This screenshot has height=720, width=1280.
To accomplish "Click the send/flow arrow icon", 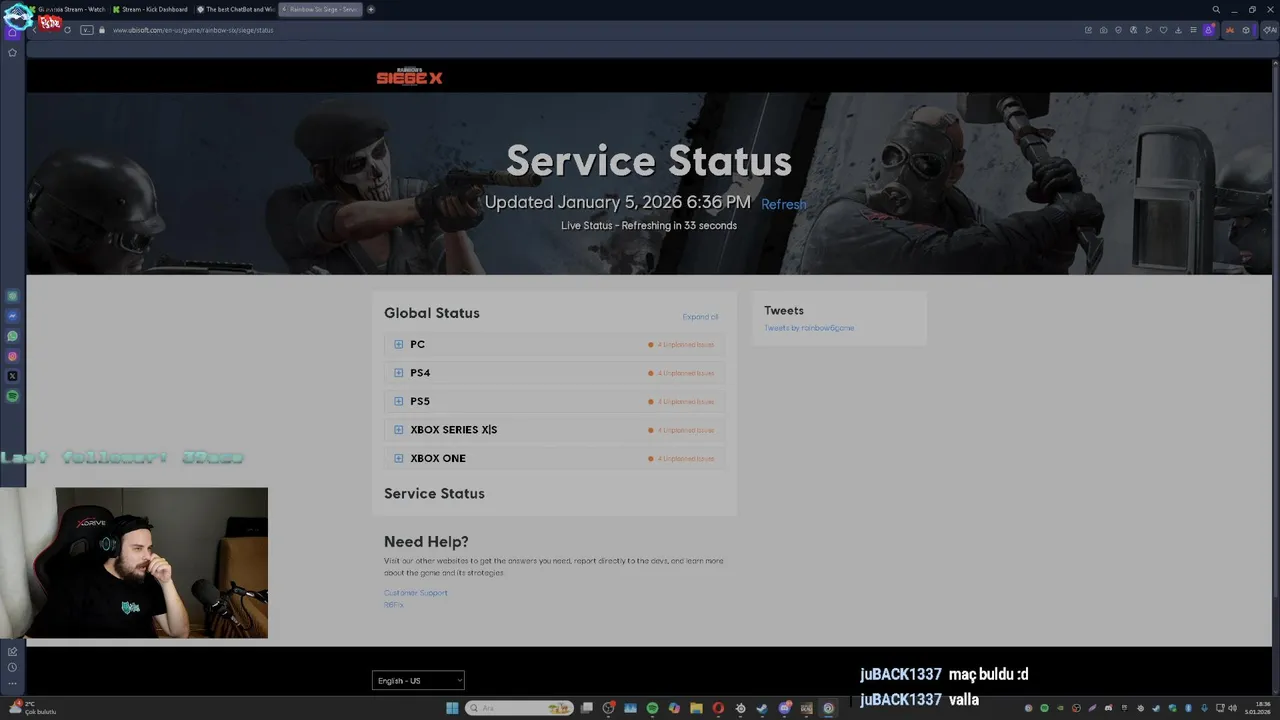I will pos(1149,30).
